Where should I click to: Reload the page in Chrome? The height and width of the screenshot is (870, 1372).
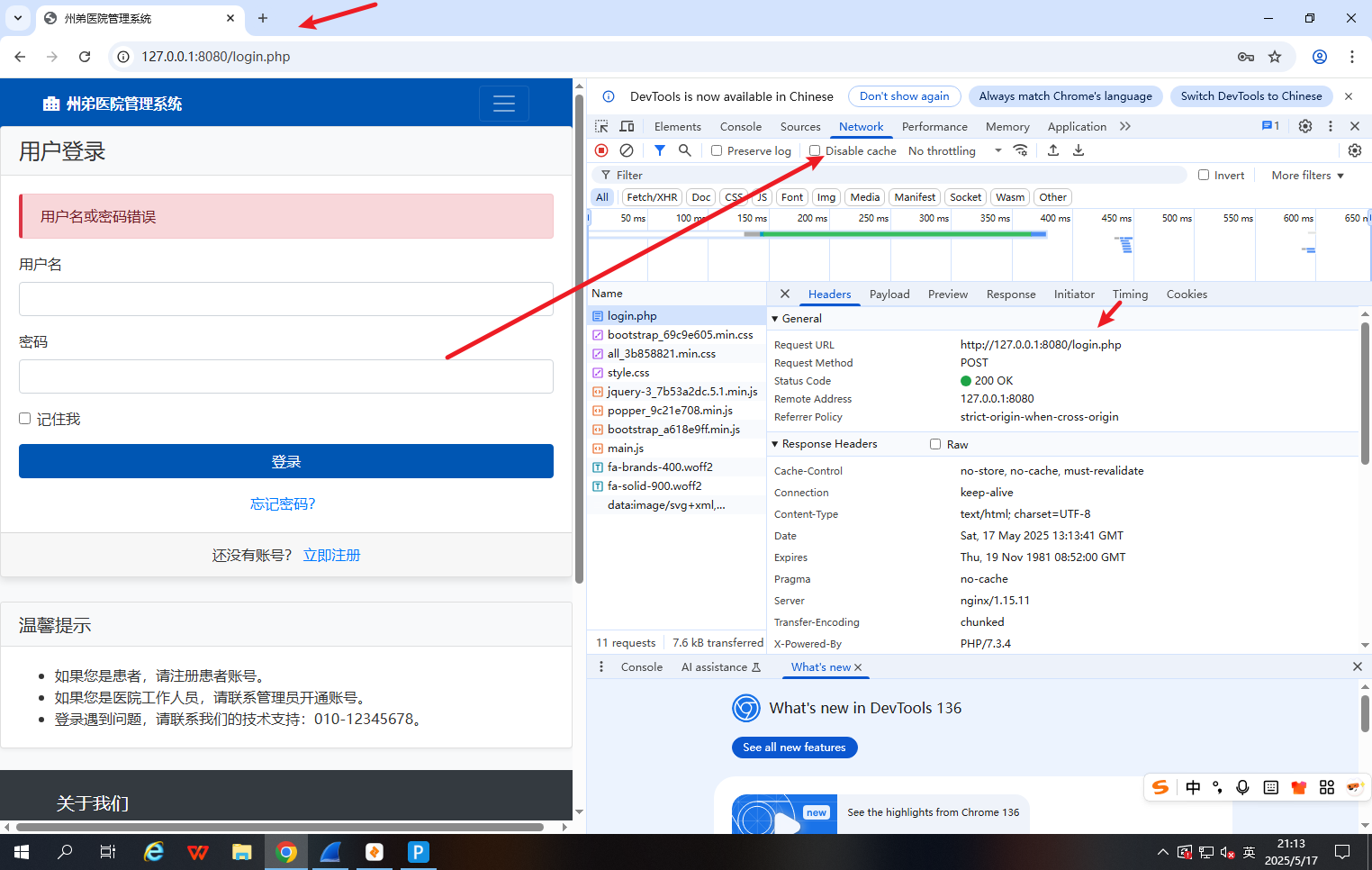(x=85, y=57)
